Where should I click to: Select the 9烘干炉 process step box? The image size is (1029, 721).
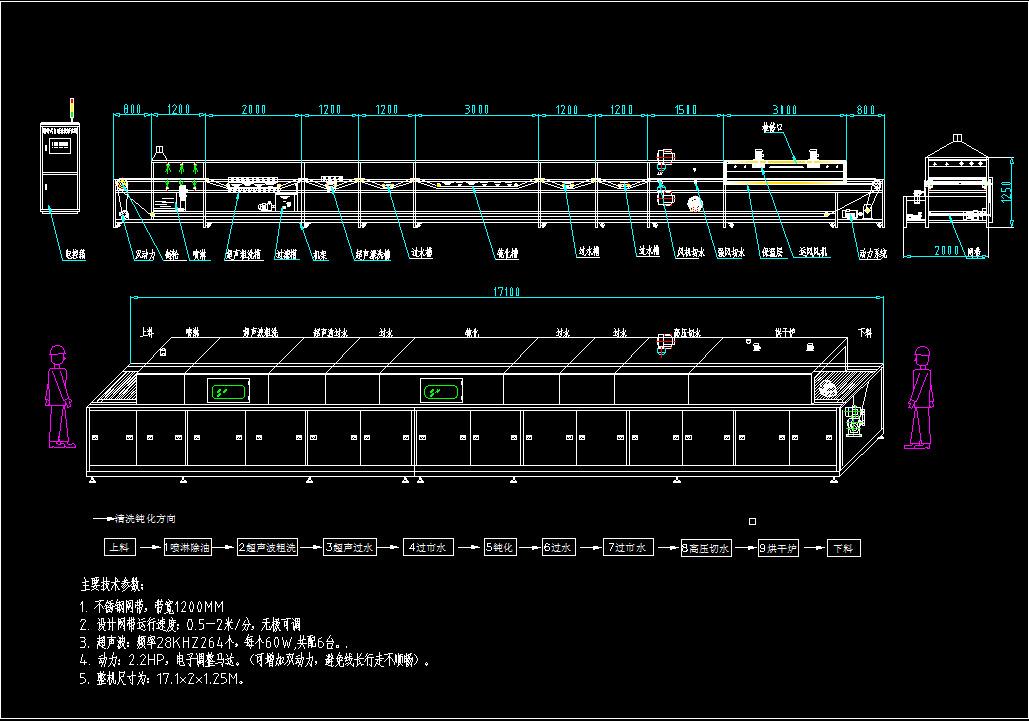pyautogui.click(x=779, y=548)
